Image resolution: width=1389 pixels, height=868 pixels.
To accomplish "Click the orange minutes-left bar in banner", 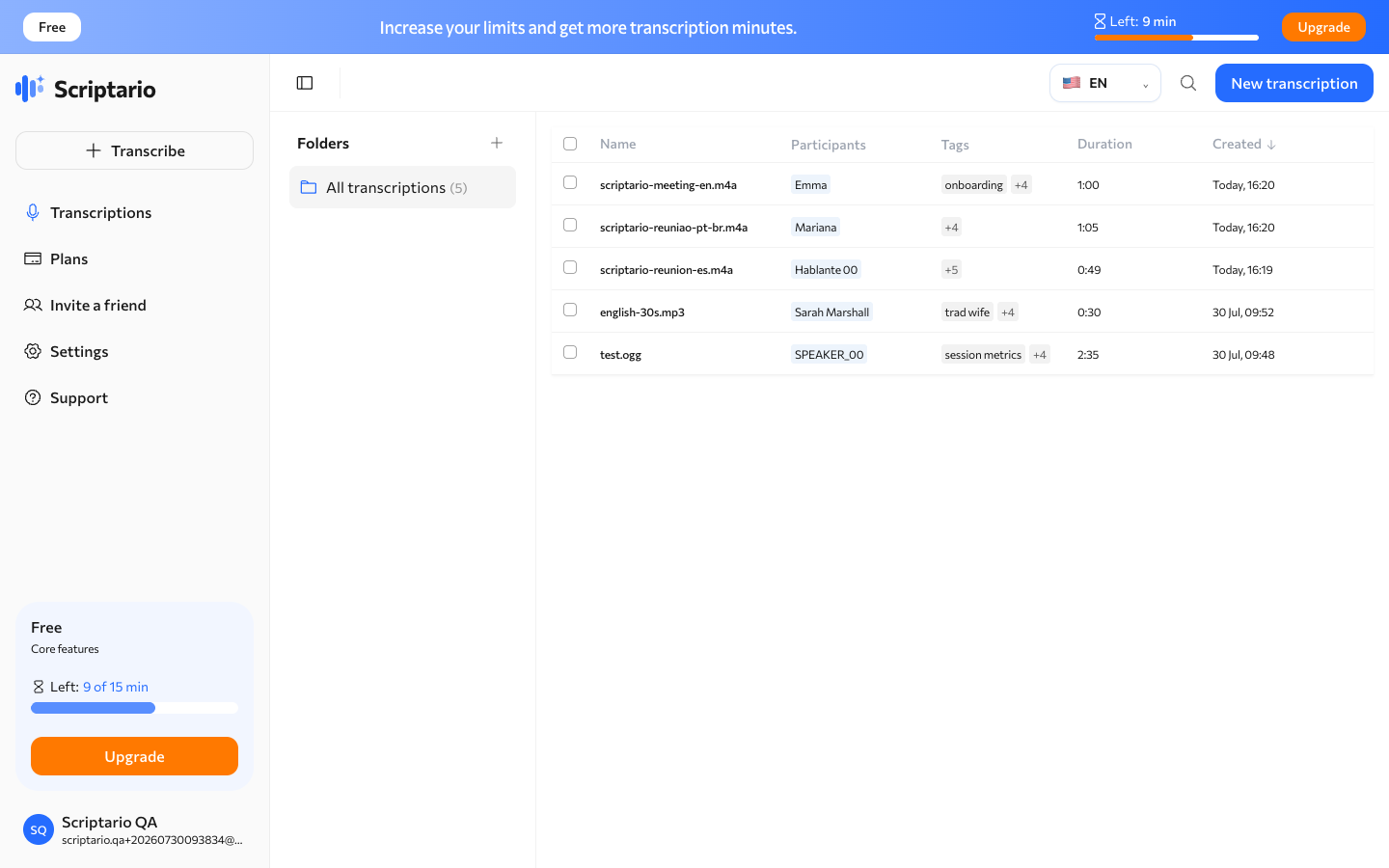I will (1144, 38).
